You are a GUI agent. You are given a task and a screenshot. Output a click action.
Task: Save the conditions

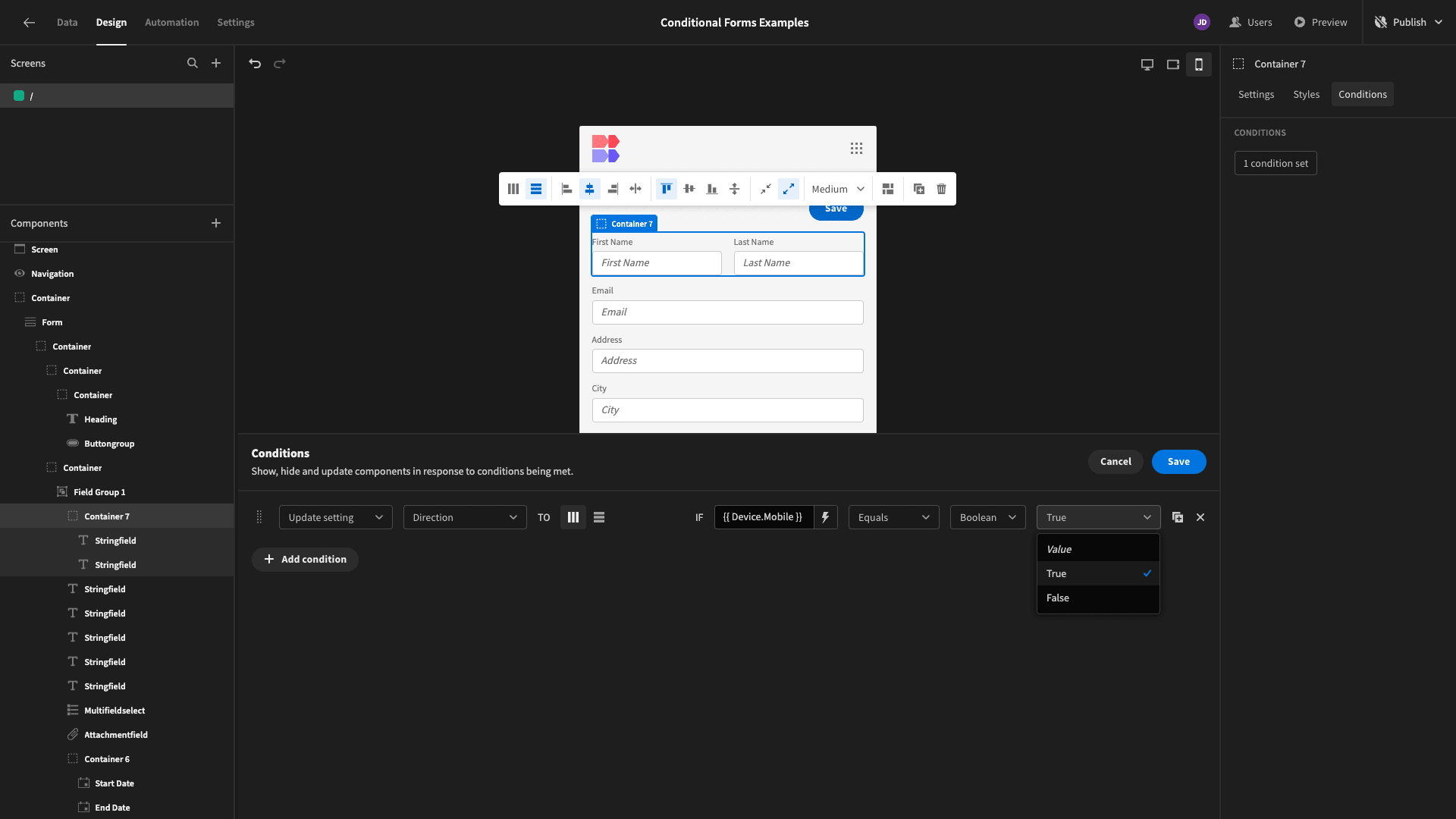coord(1178,462)
